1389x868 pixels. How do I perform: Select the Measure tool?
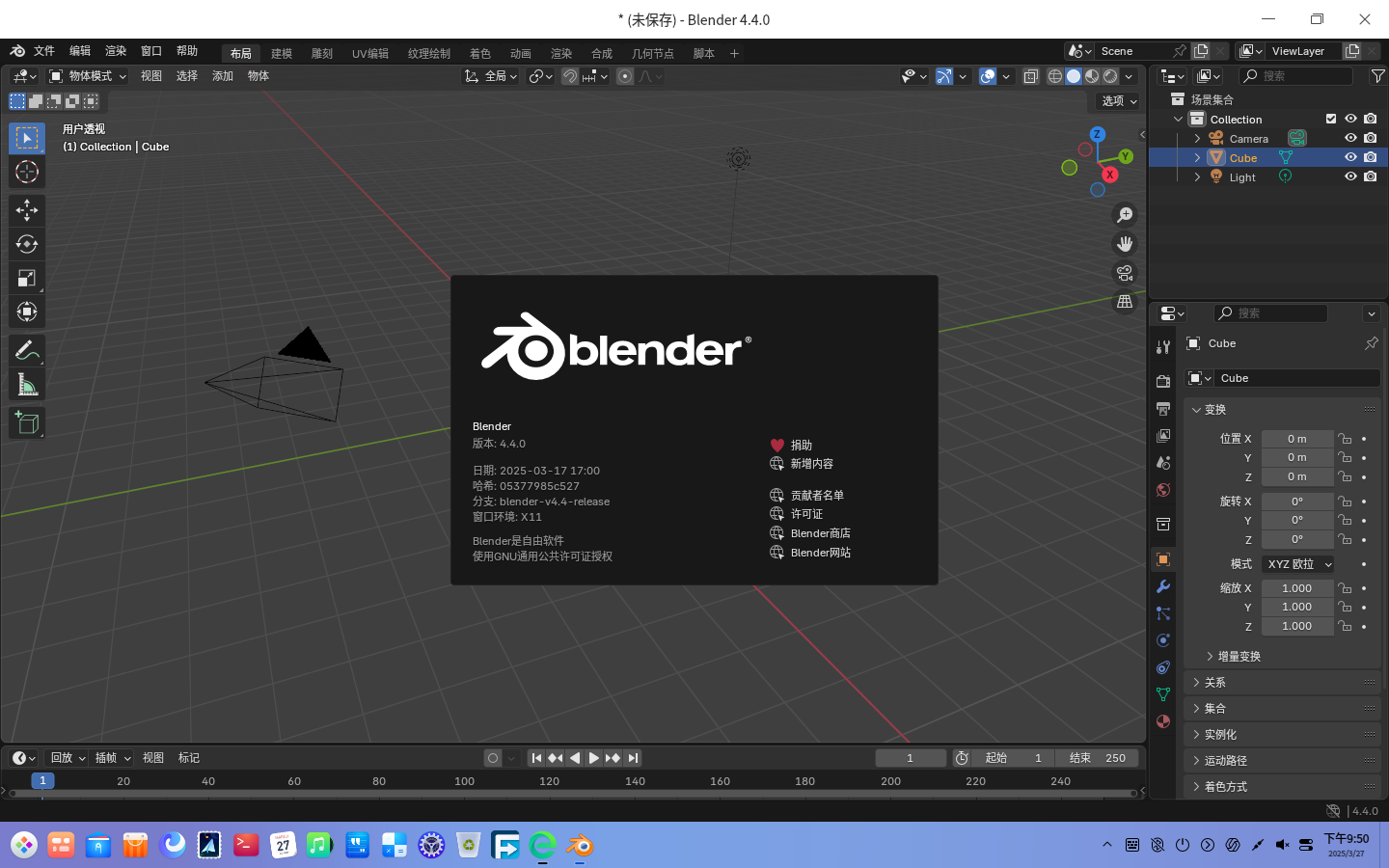pos(27,385)
